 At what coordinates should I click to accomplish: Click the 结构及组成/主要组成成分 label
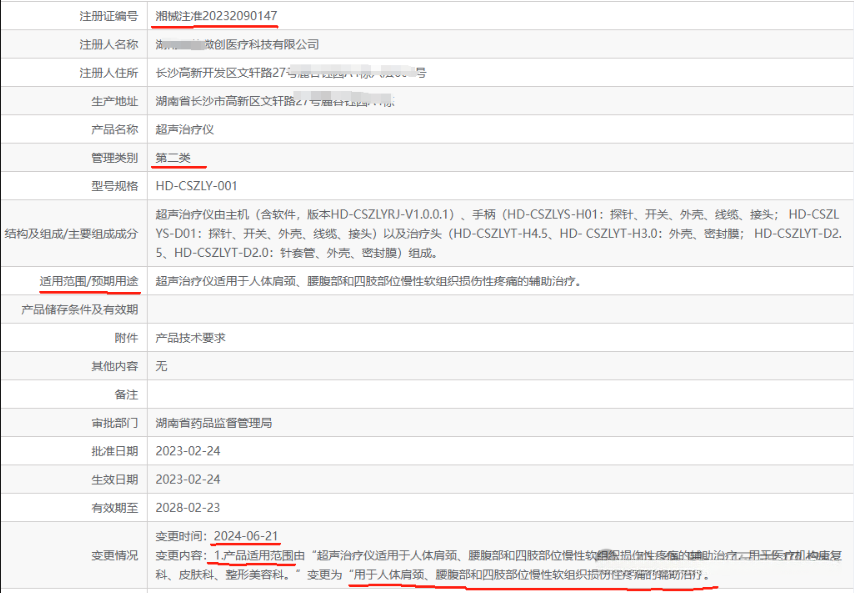click(72, 232)
